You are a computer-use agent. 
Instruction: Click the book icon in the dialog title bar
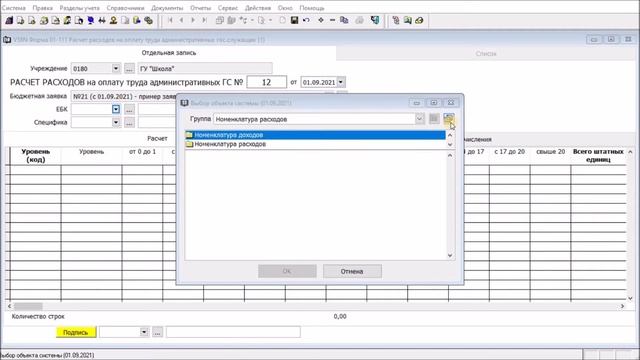click(184, 103)
